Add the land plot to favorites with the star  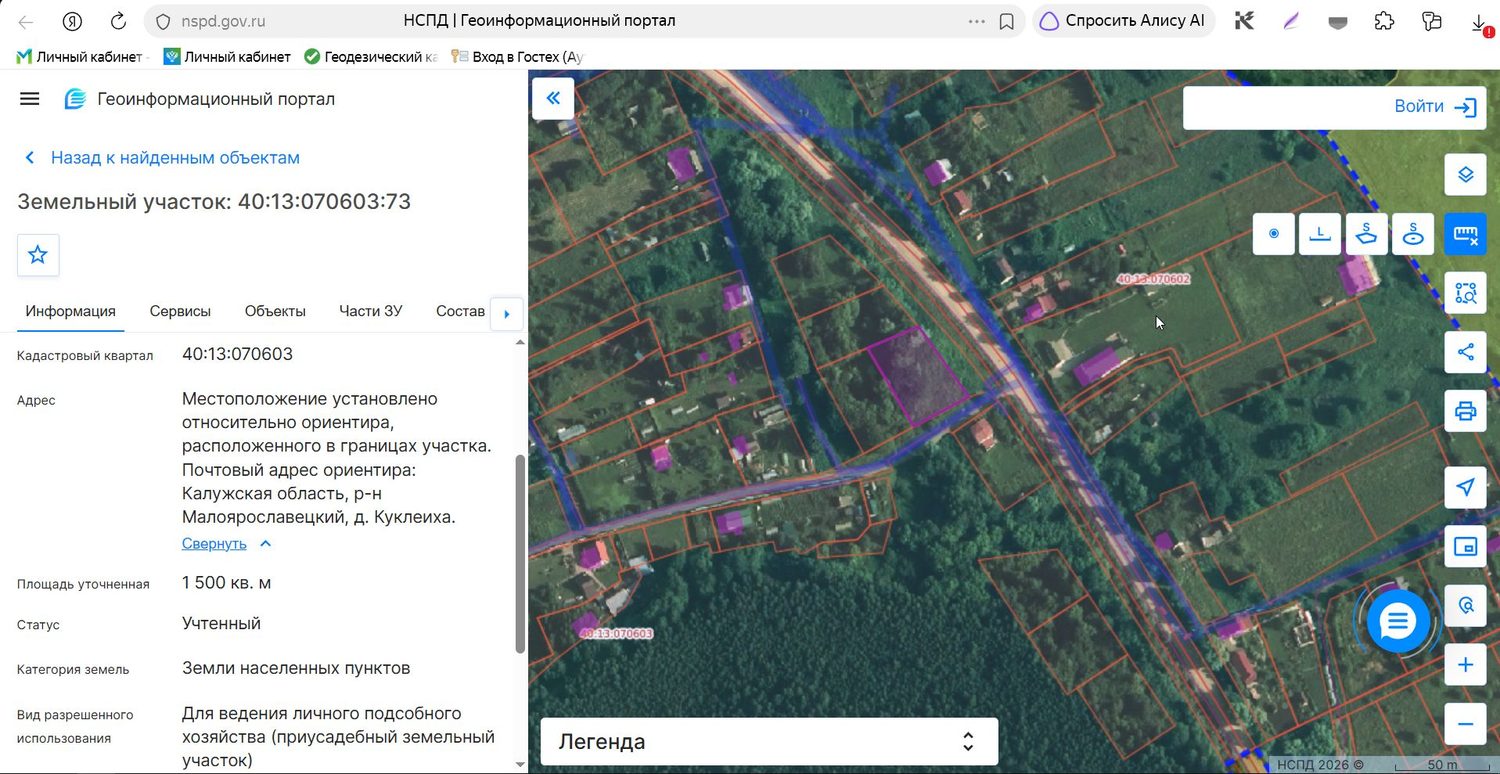(38, 255)
